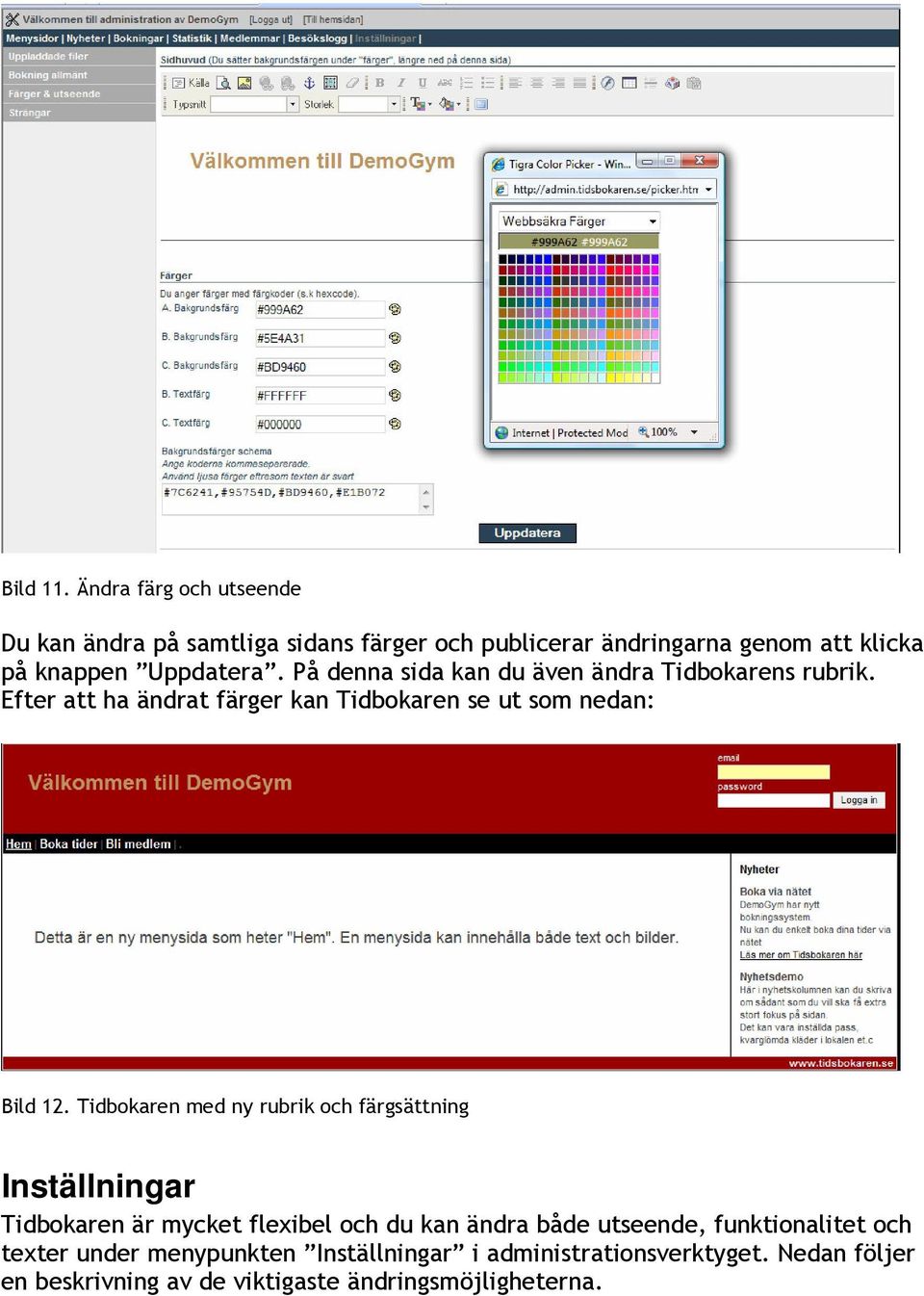
Task: Select Bokning allmänt in sidebar
Action: pos(79,75)
